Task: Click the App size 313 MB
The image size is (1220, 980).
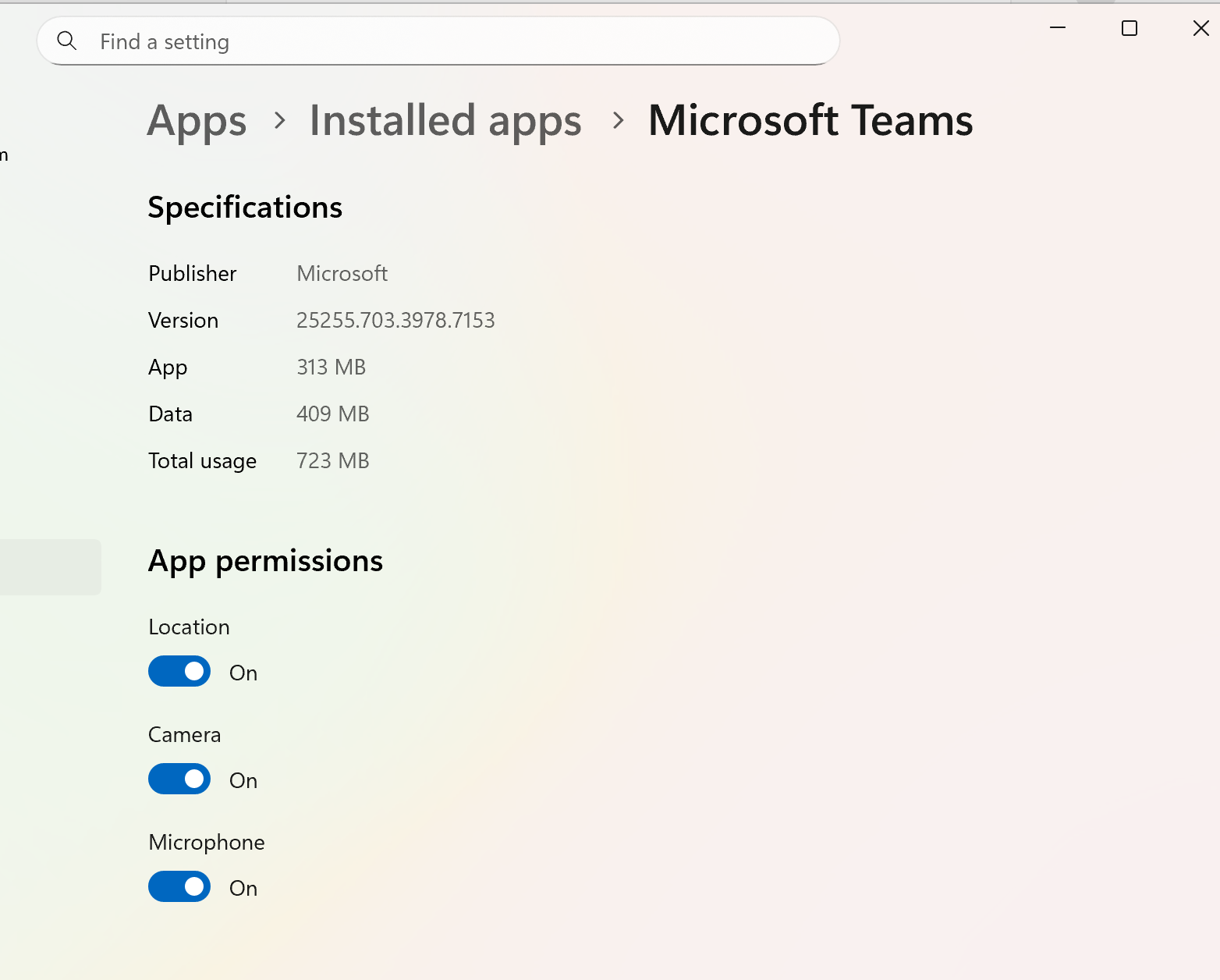Action: tap(331, 367)
